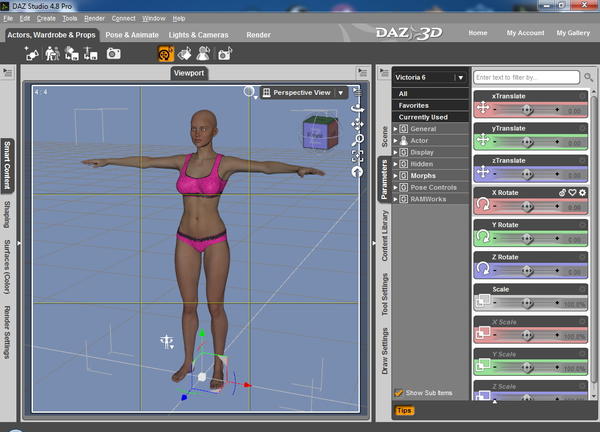Select the All properties filter

click(x=431, y=94)
